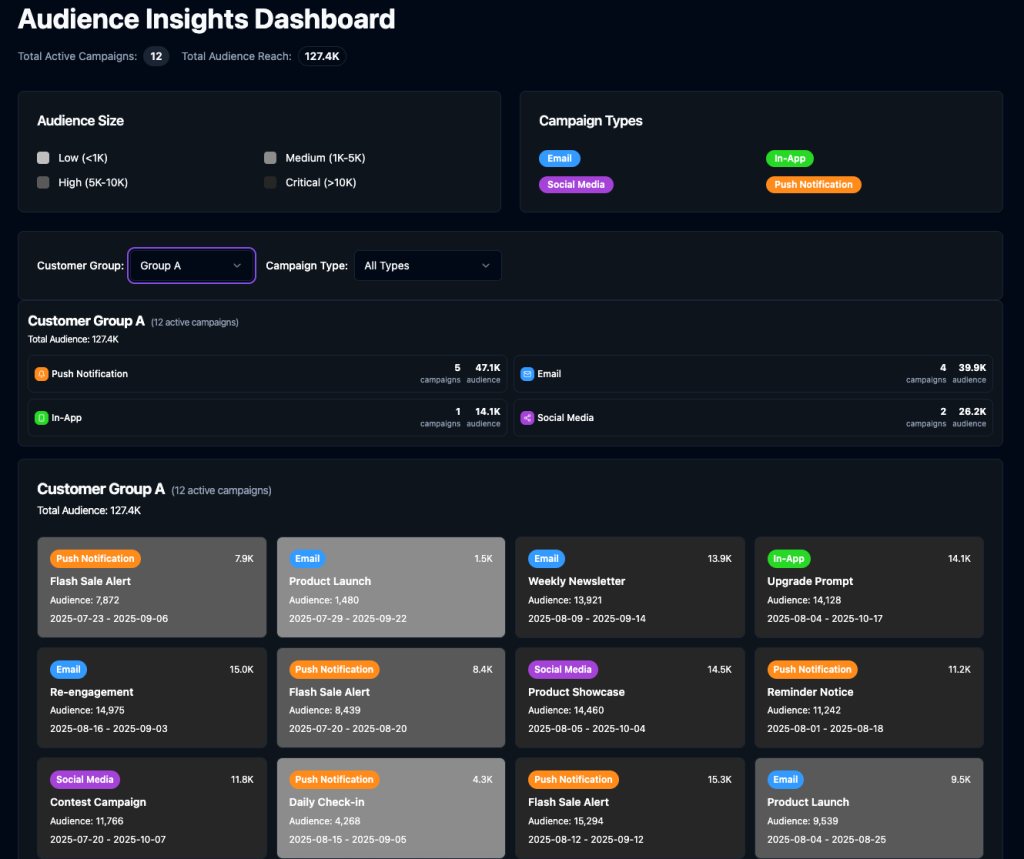Viewport: 1024px width, 859px height.
Task: Open the Product Showcase campaign card
Action: 630,698
